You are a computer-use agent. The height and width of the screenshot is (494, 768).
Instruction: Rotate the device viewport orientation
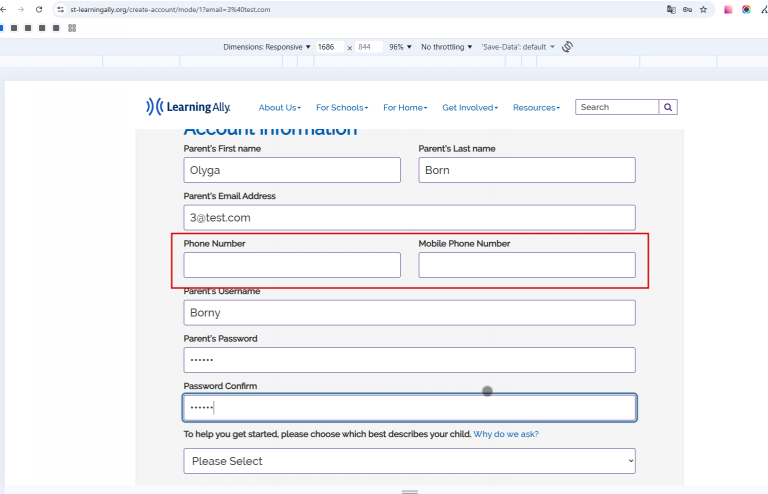(567, 47)
